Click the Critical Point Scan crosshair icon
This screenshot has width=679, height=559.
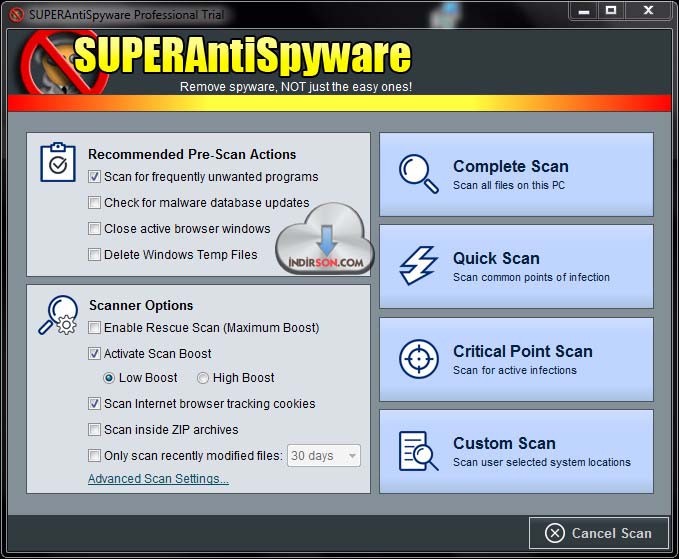pyautogui.click(x=418, y=359)
